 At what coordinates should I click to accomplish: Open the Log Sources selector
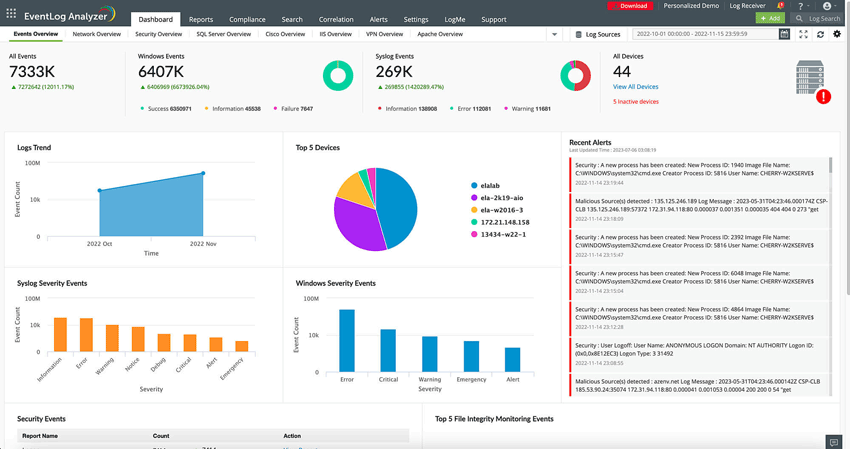tap(597, 34)
